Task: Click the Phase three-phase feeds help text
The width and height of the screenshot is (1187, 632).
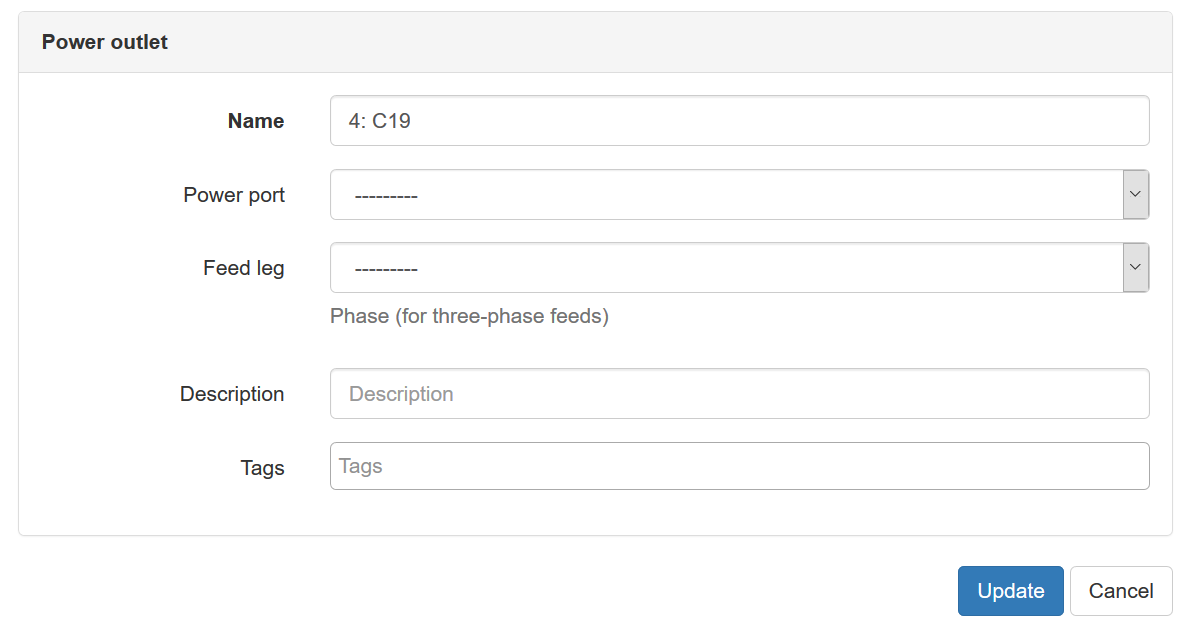Action: coord(469,316)
